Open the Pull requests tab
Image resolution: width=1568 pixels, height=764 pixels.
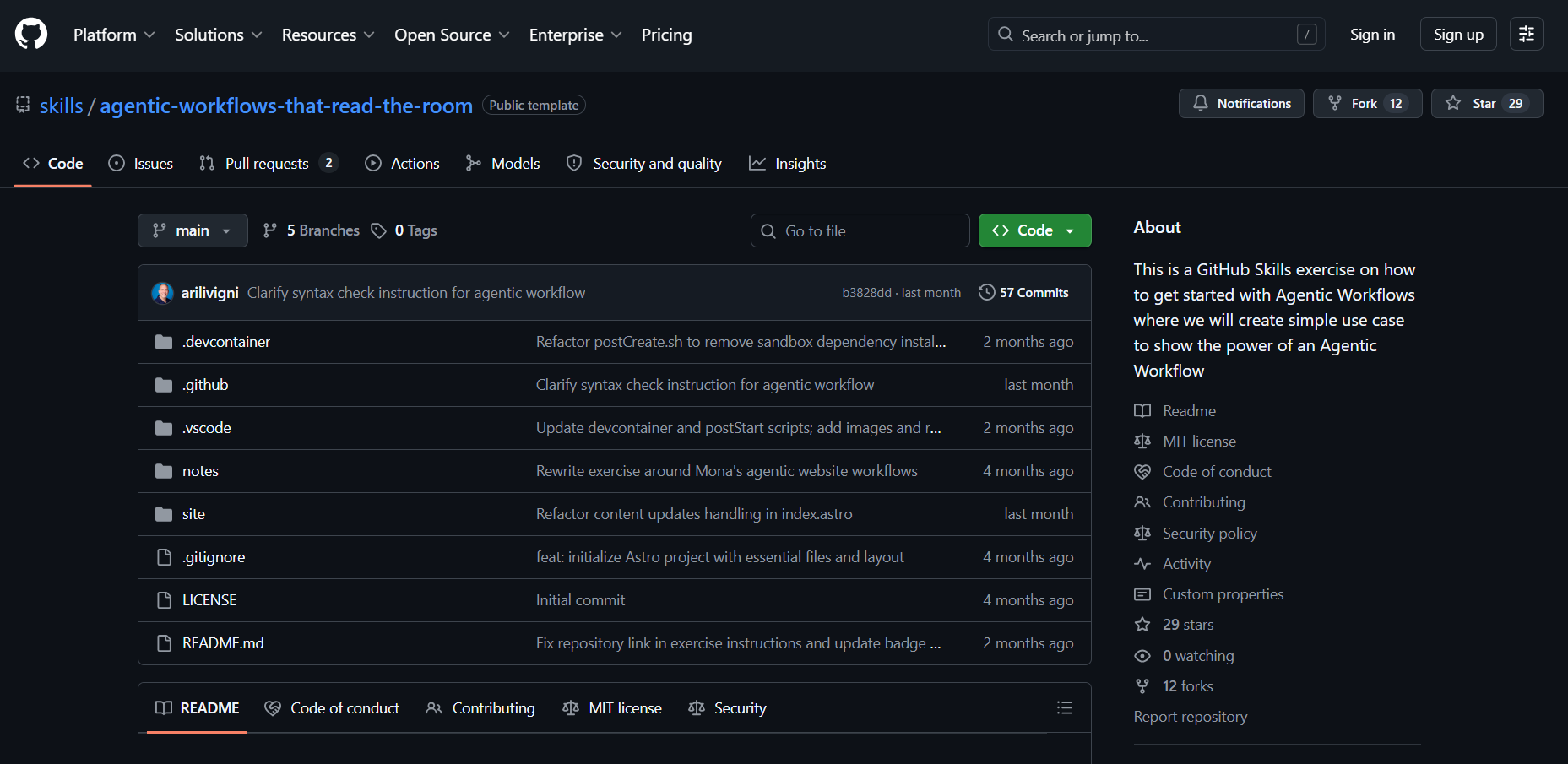click(269, 164)
